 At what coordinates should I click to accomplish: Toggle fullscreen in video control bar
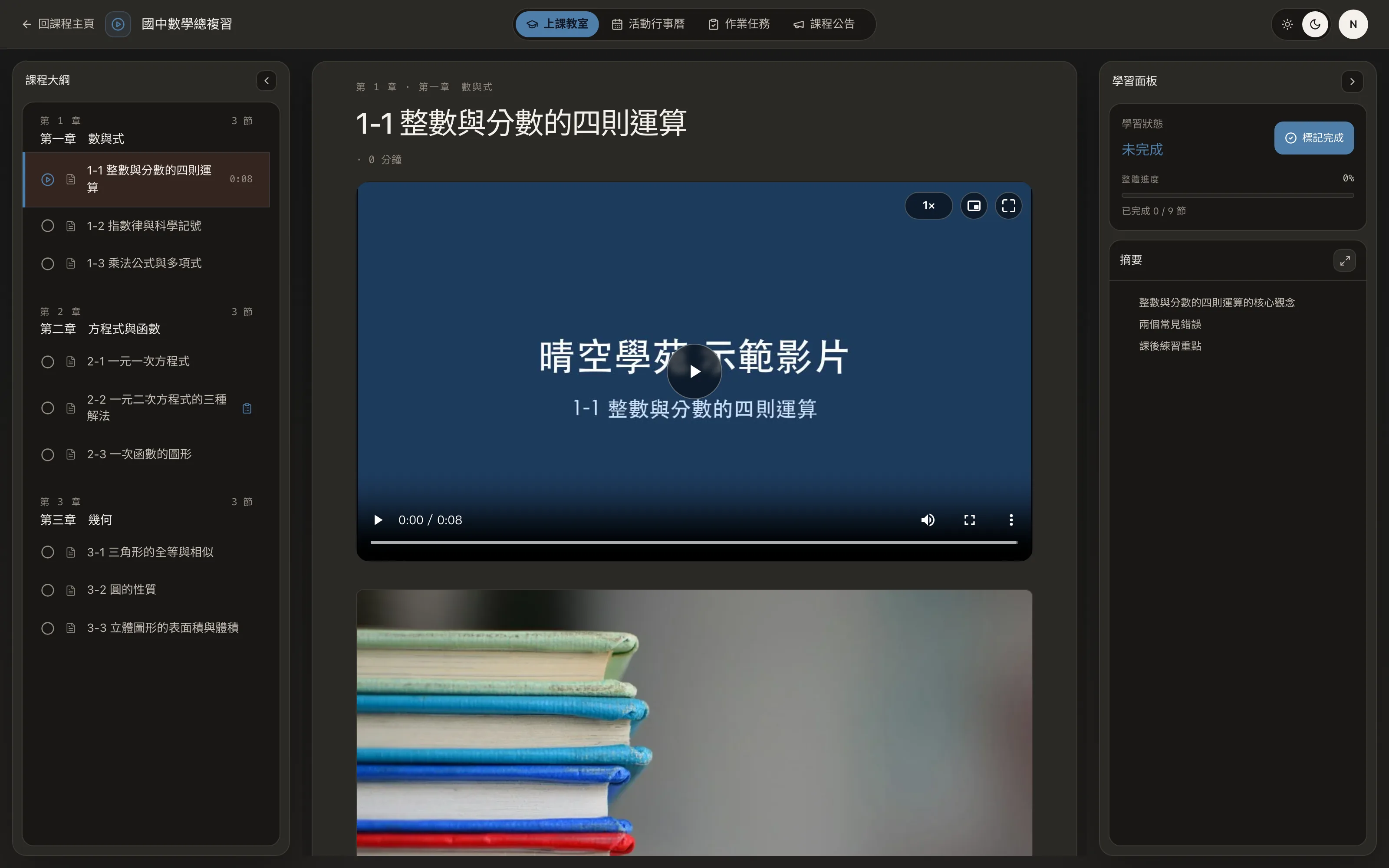(x=969, y=520)
